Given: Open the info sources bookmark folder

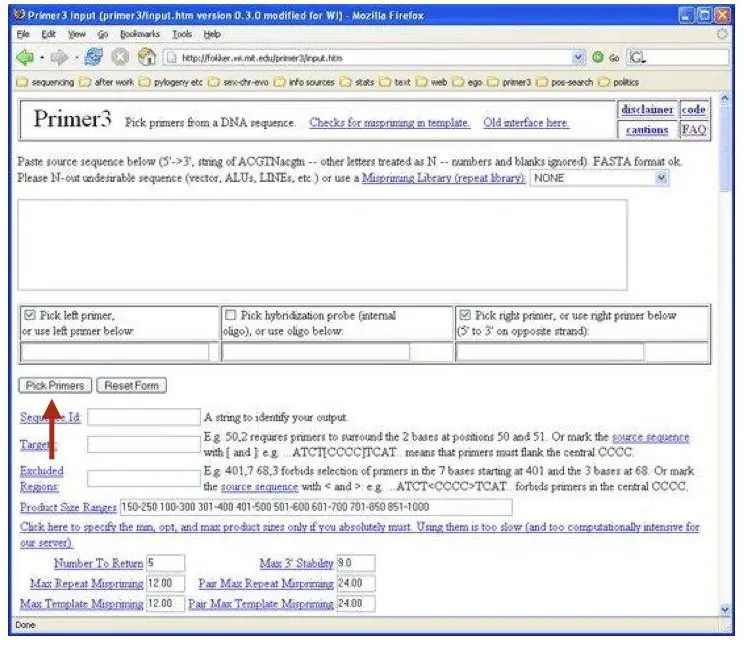Looking at the screenshot, I should coord(304,82).
